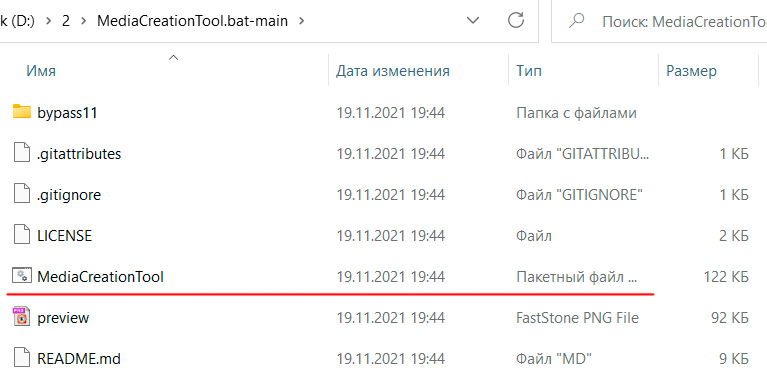Sort by the Дата изменения column header
767x386 pixels.
392,71
